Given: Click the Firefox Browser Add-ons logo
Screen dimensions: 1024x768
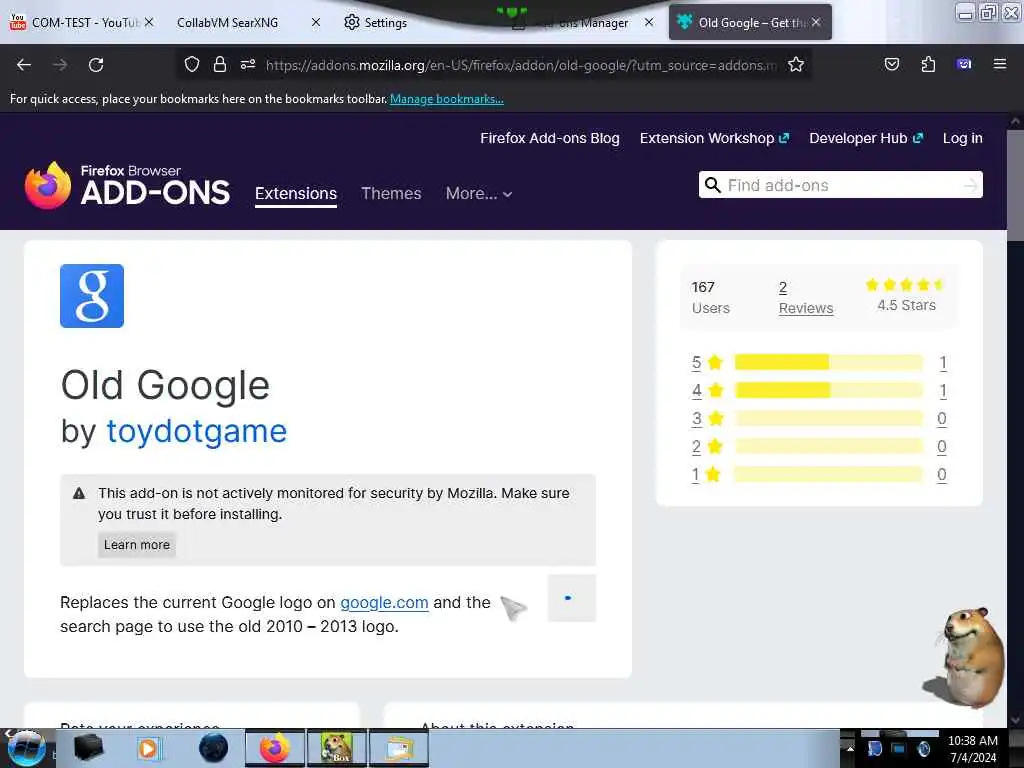Looking at the screenshot, I should pos(127,186).
